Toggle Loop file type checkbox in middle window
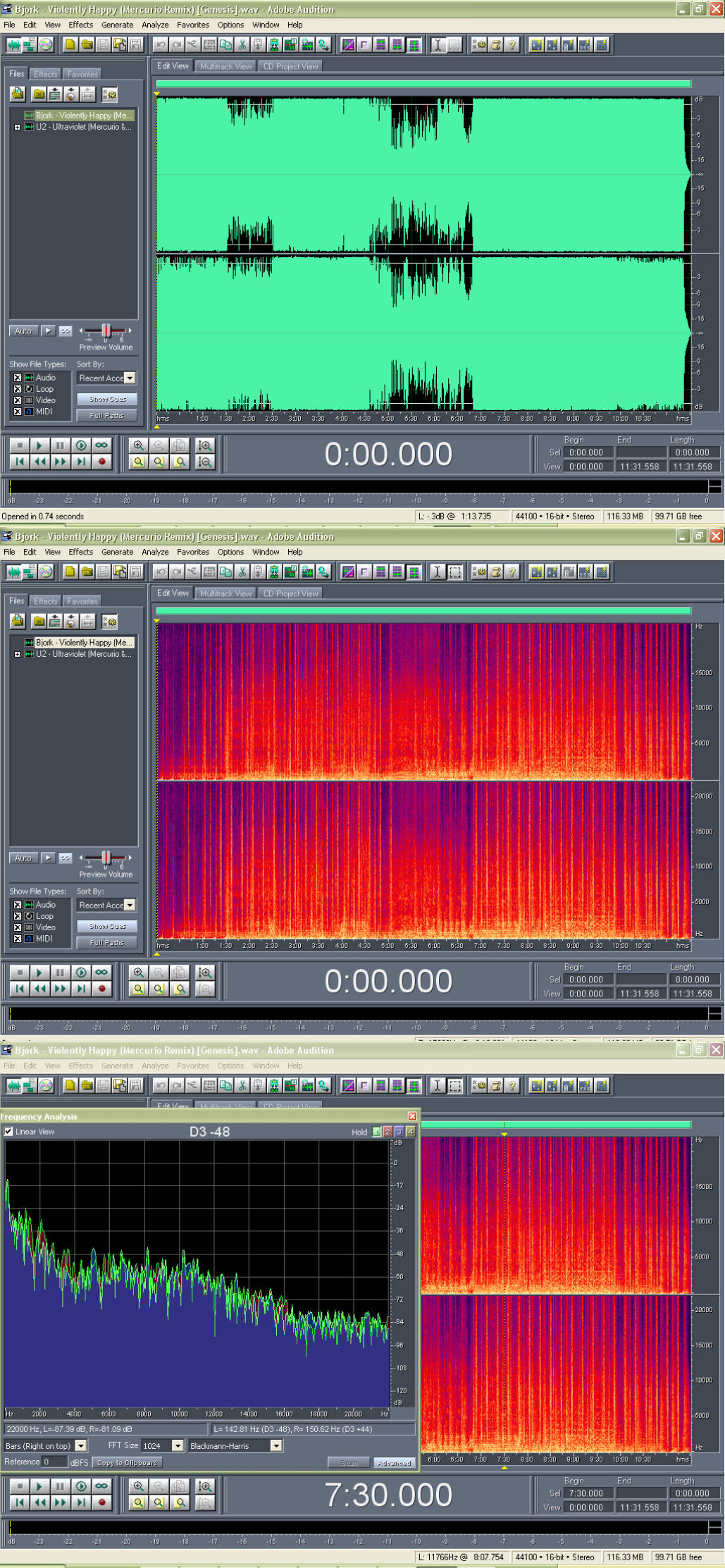The image size is (725, 1568). point(18,916)
